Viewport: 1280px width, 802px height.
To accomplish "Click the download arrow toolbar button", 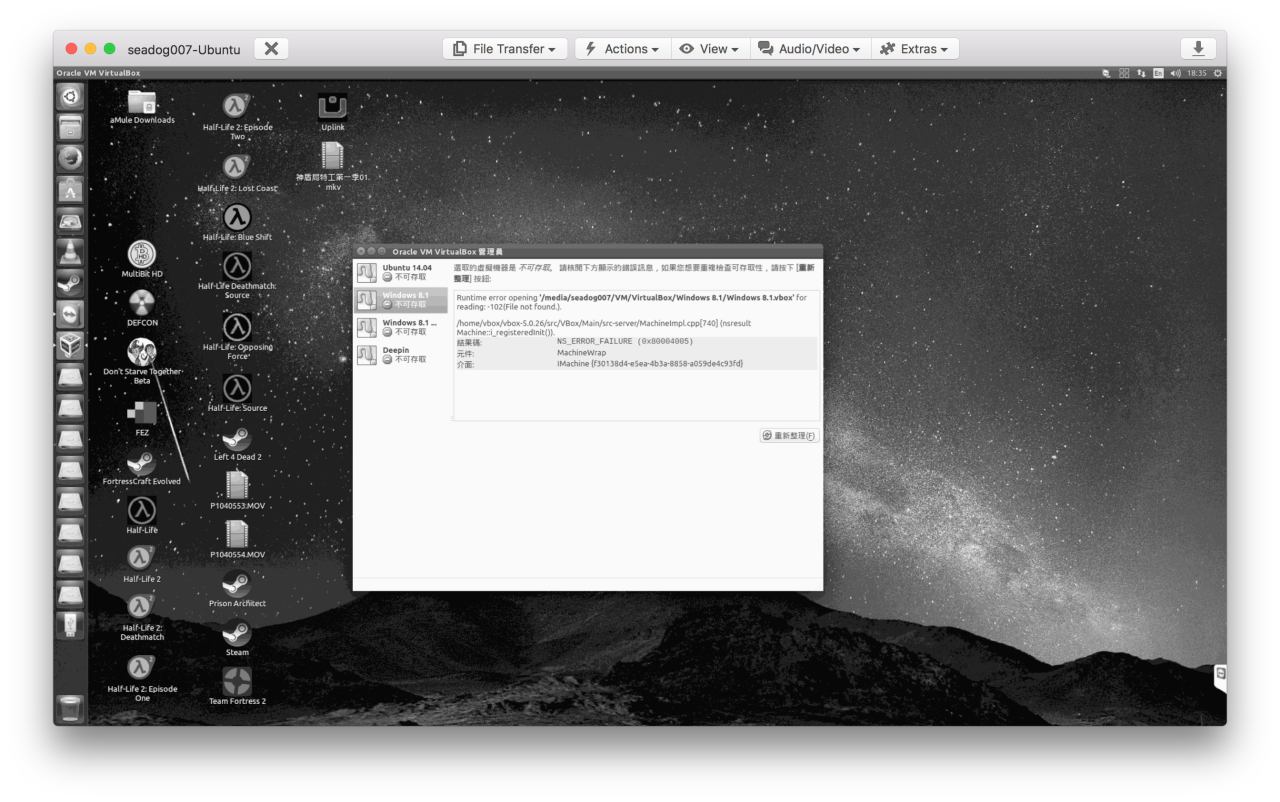I will coord(1198,49).
